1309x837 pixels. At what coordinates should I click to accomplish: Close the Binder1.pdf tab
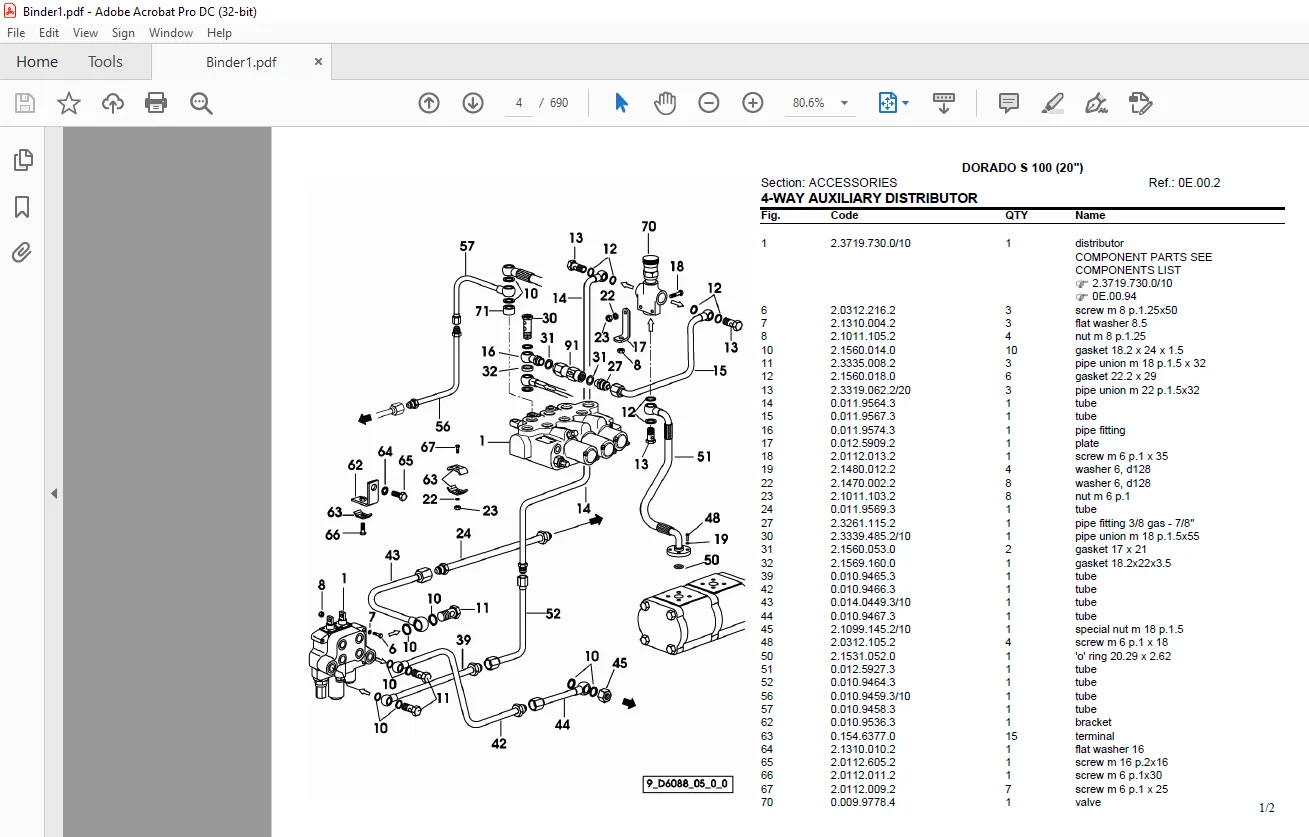319,62
